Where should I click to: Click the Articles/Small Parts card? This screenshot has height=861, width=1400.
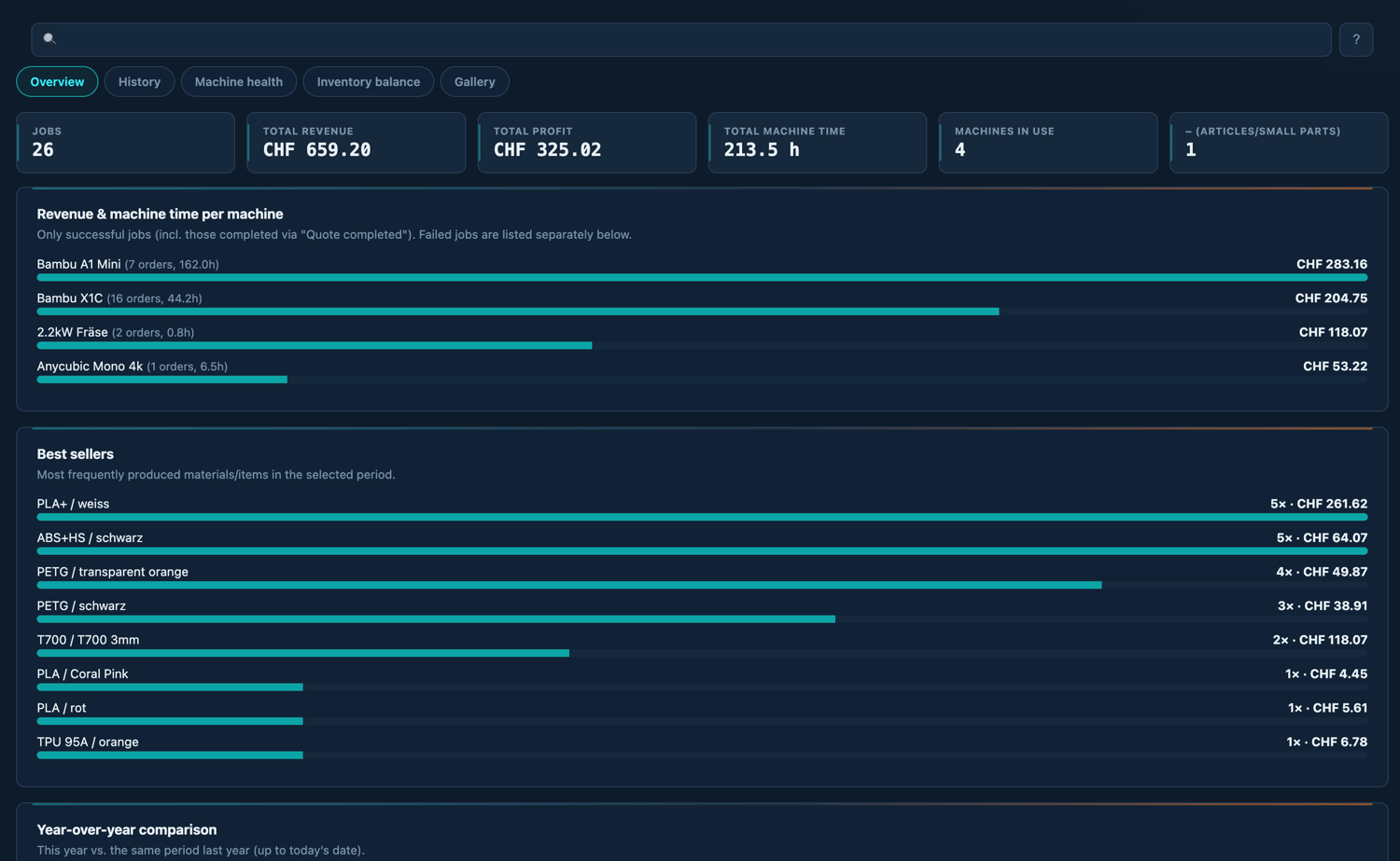pos(1279,143)
